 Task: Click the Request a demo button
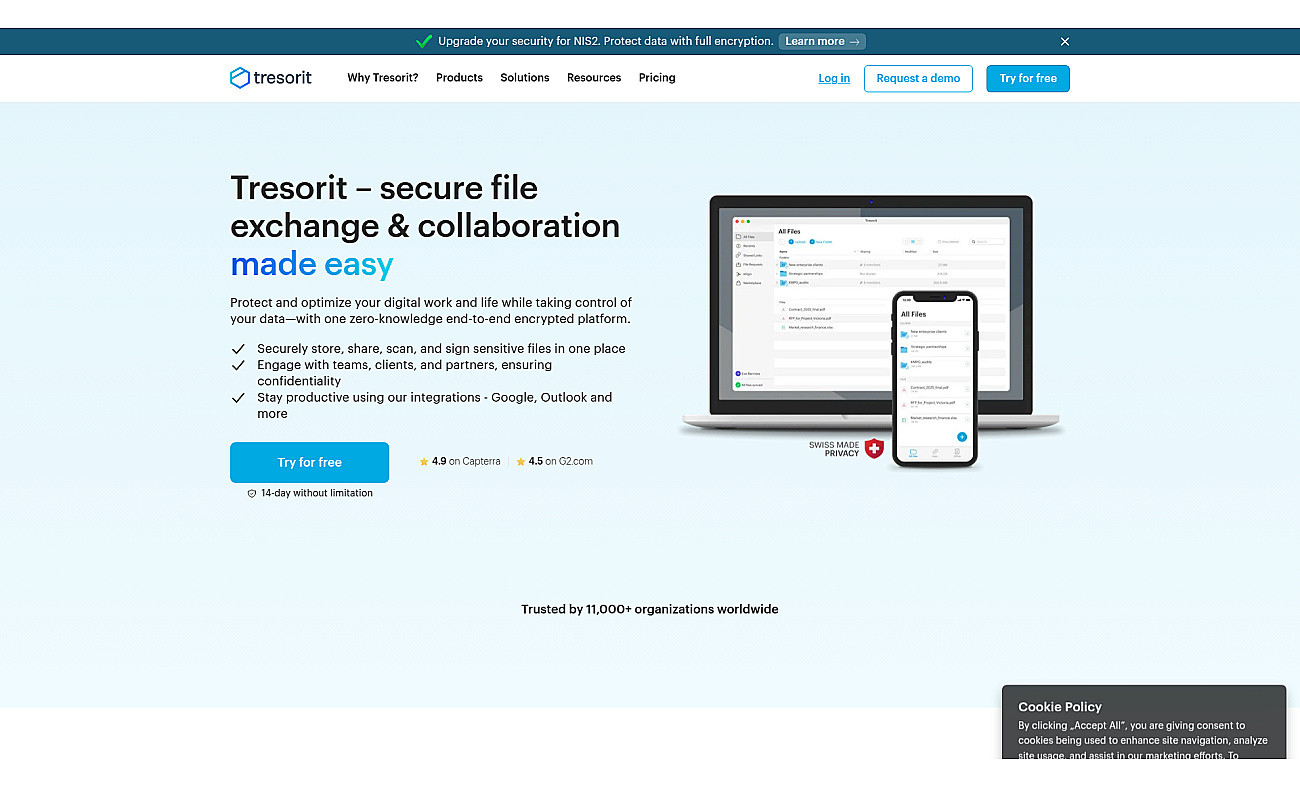click(918, 78)
